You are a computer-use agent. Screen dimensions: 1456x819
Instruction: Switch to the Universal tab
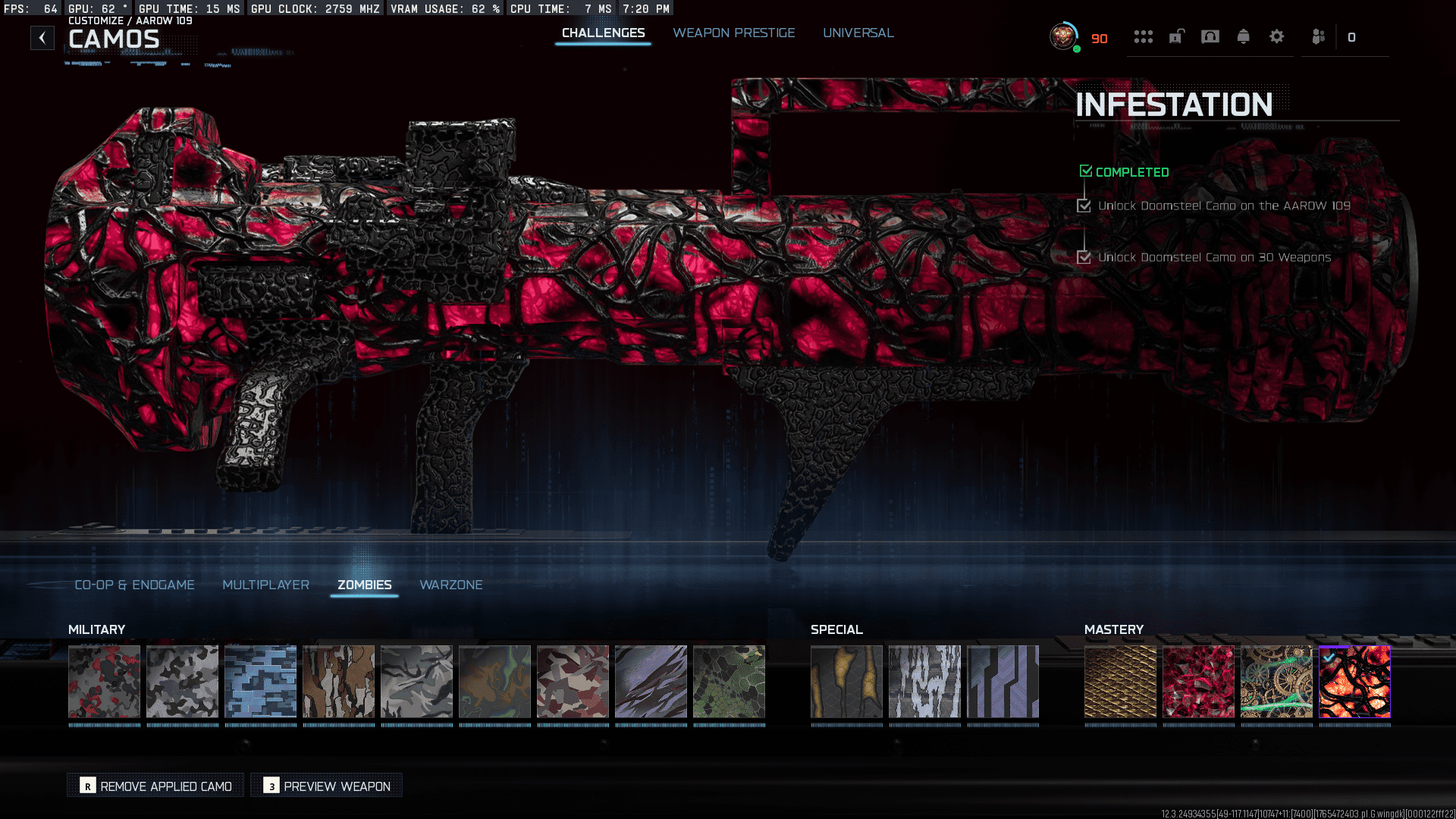click(858, 33)
